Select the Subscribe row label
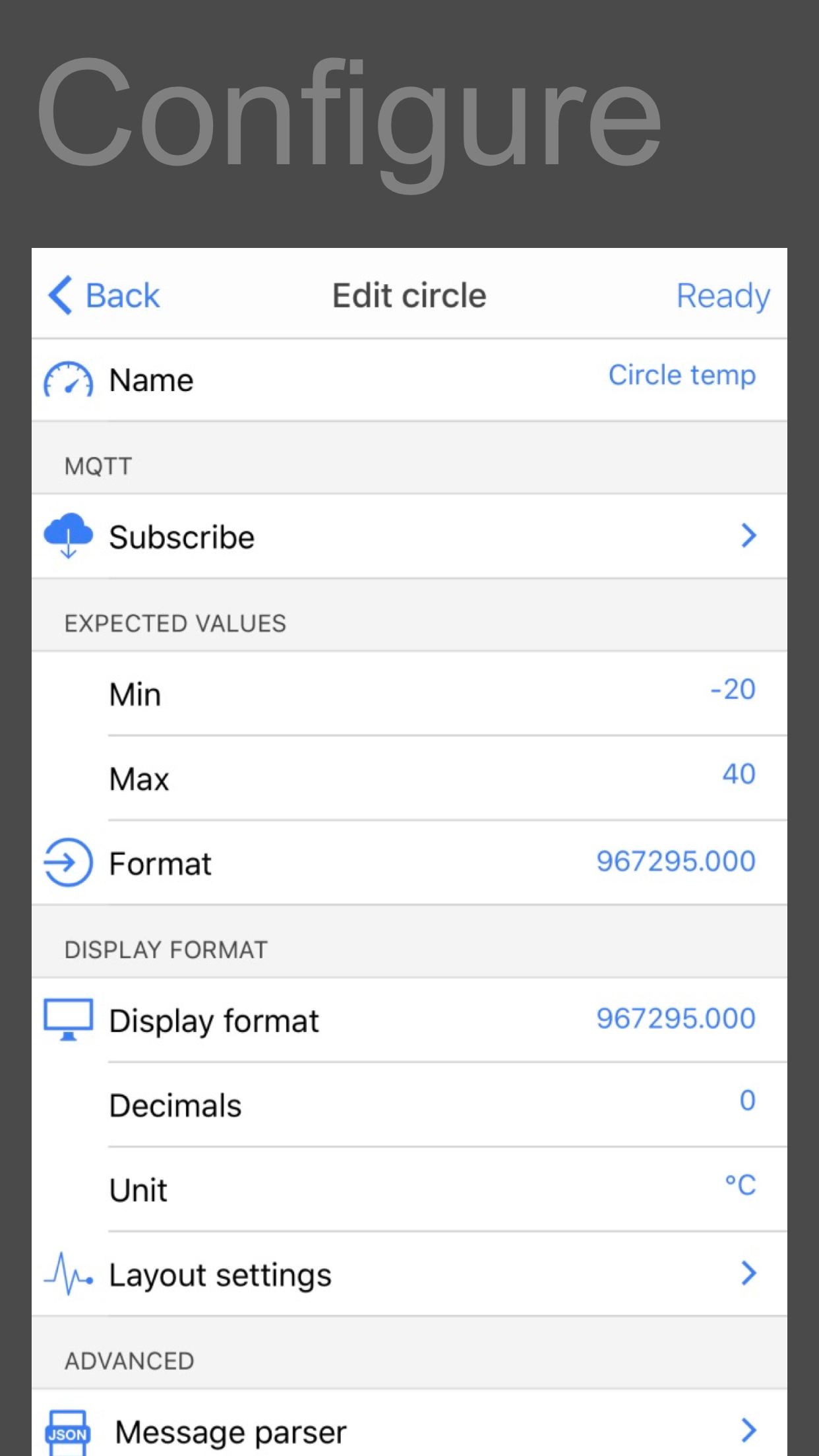The image size is (819, 1456). 182,537
